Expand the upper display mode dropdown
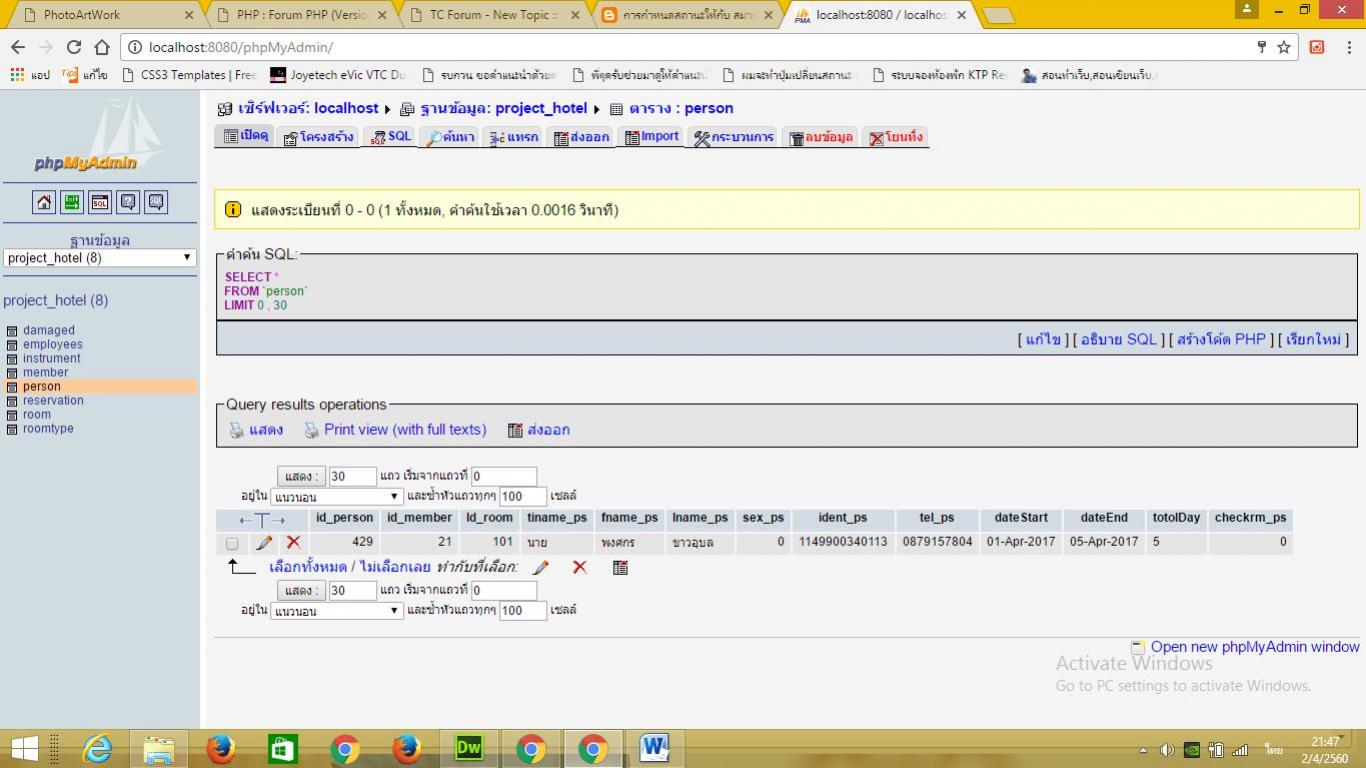Image resolution: width=1366 pixels, height=768 pixels. tap(336, 496)
